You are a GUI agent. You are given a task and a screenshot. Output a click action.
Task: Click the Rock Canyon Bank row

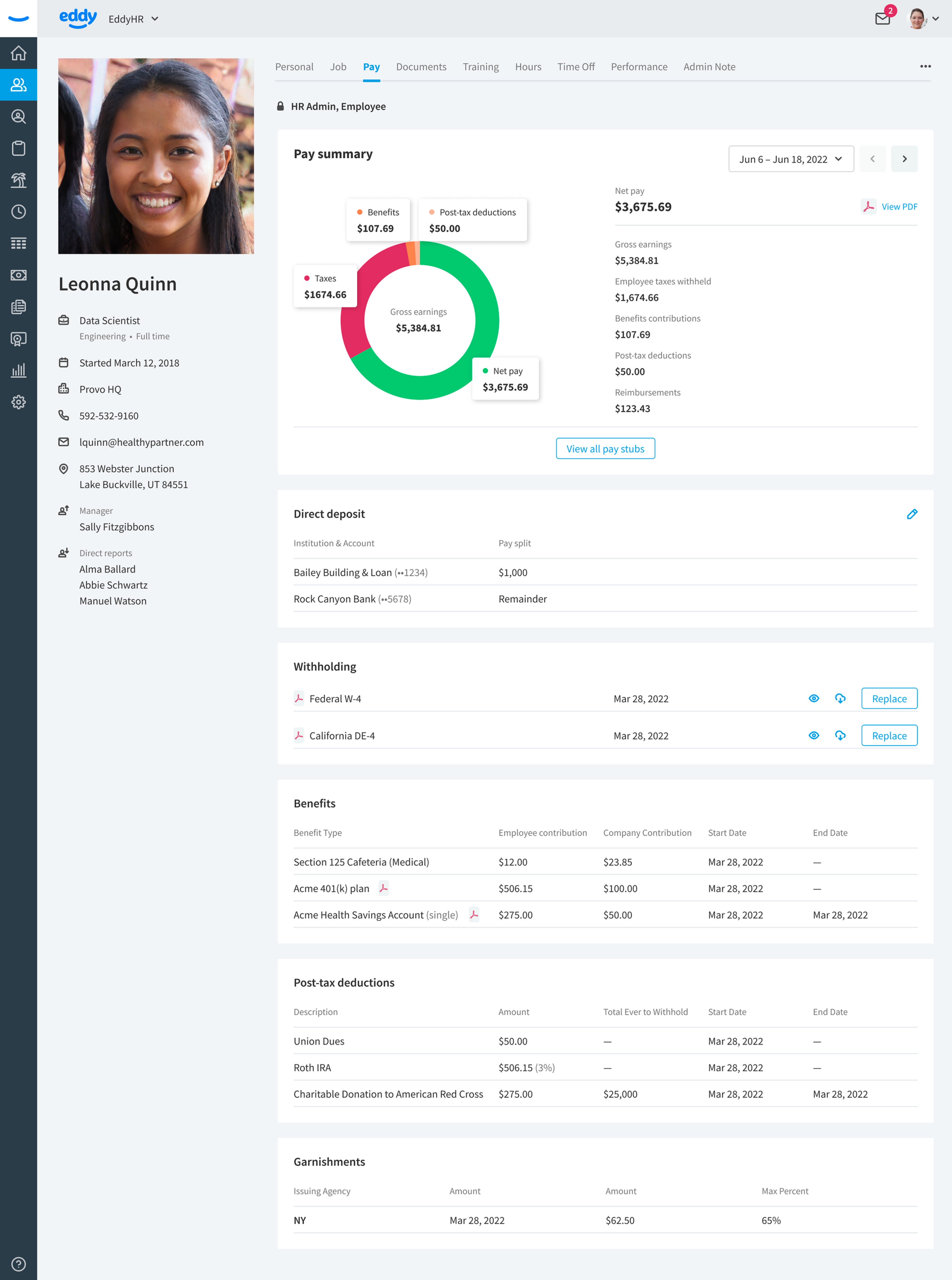click(605, 598)
